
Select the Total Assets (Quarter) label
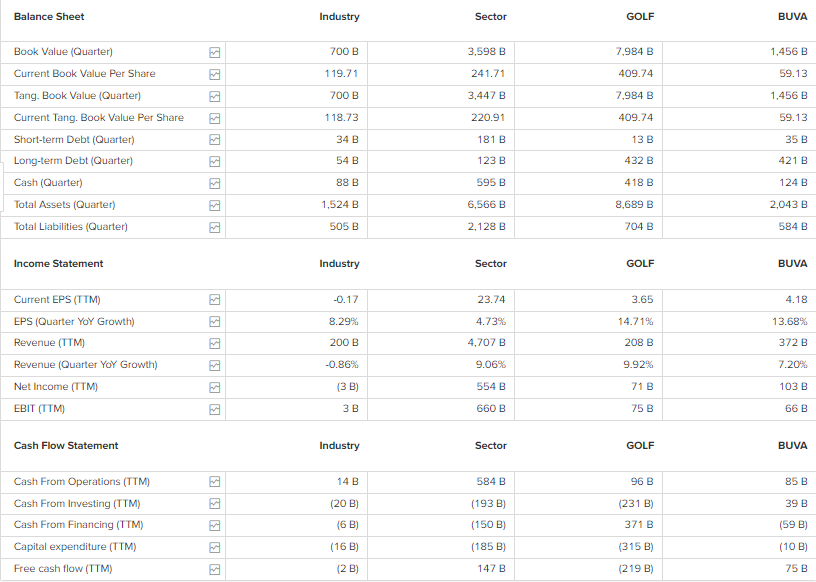(x=64, y=205)
